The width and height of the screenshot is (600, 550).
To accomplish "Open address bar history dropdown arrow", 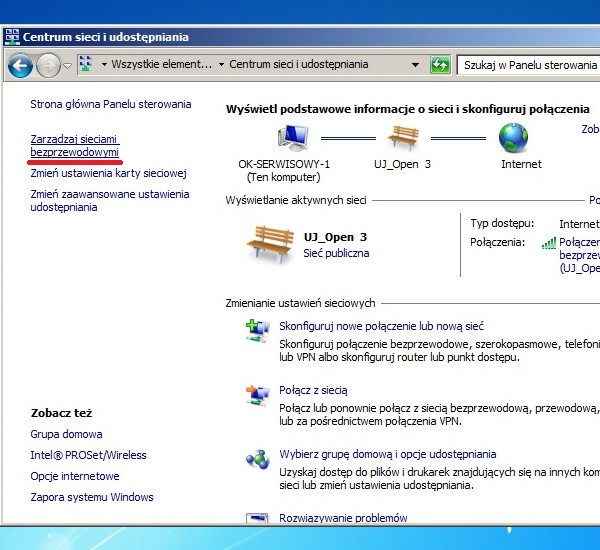I will [x=417, y=65].
